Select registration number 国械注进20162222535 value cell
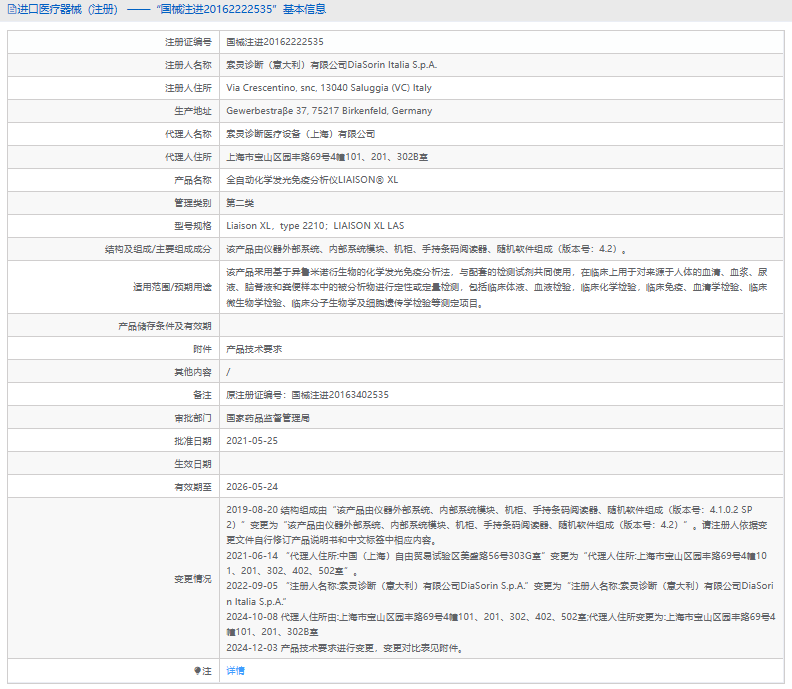 (275, 42)
